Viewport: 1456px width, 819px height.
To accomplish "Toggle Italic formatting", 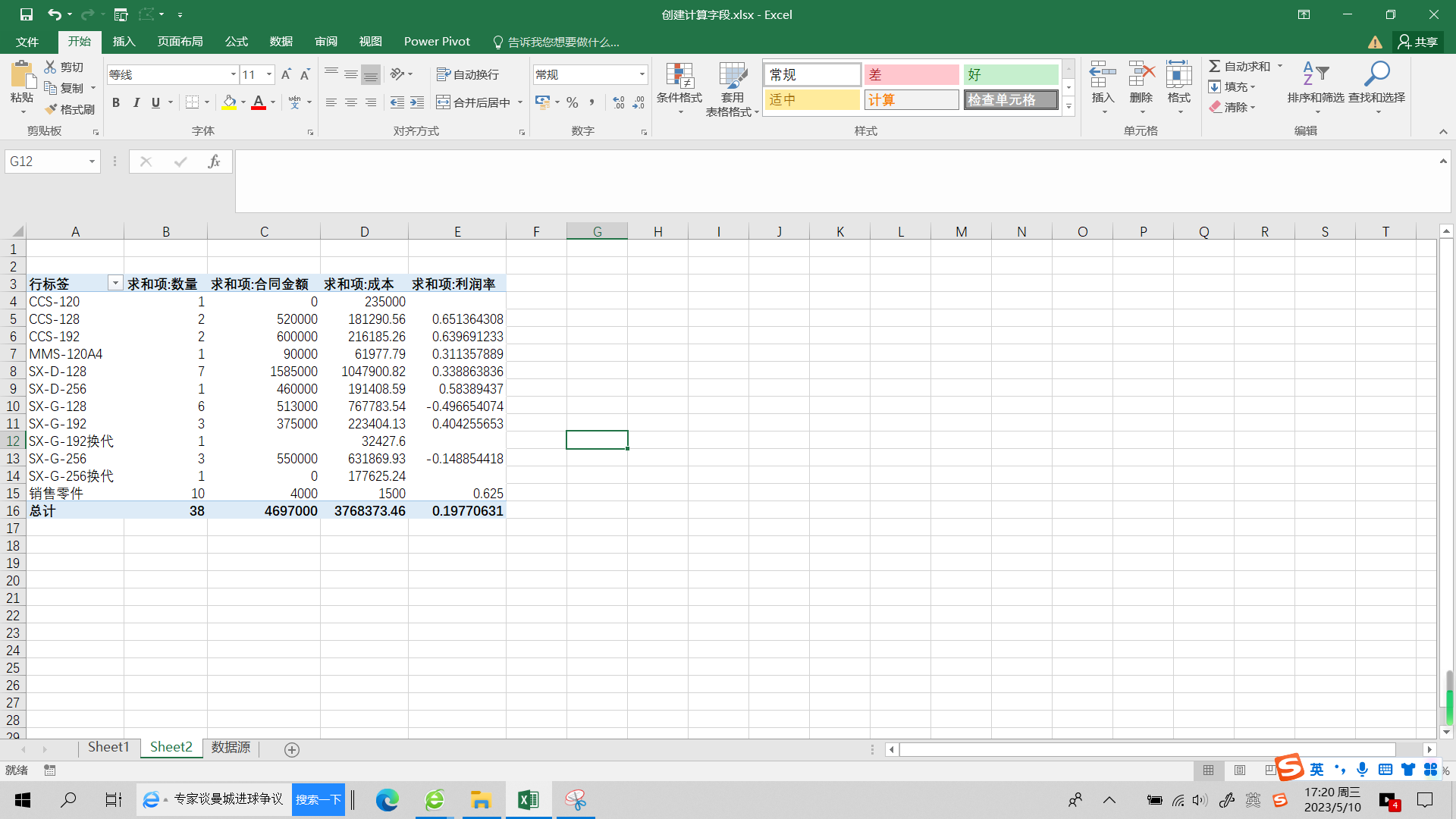I will click(136, 102).
